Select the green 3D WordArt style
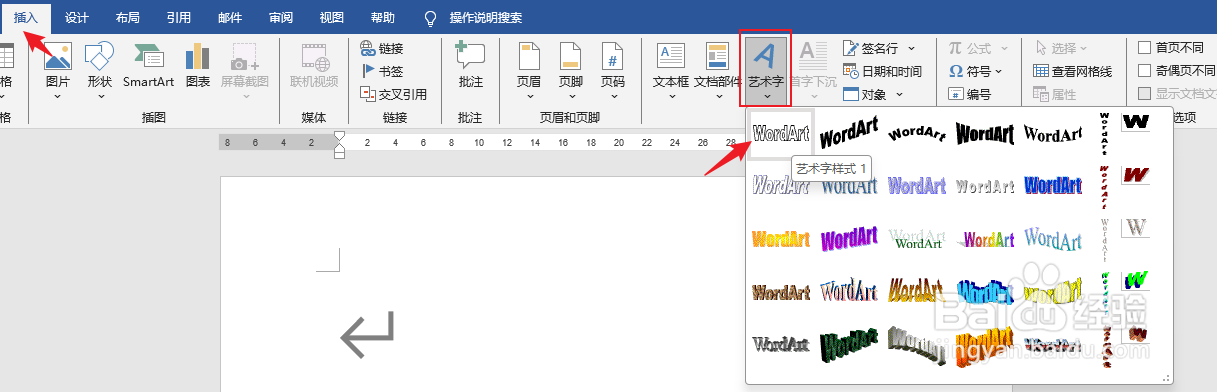1217x392 pixels. point(849,344)
